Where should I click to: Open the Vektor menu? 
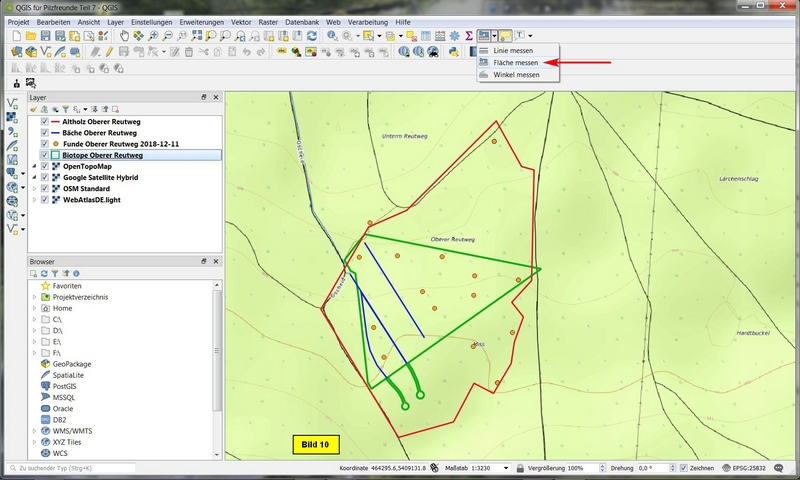point(243,21)
